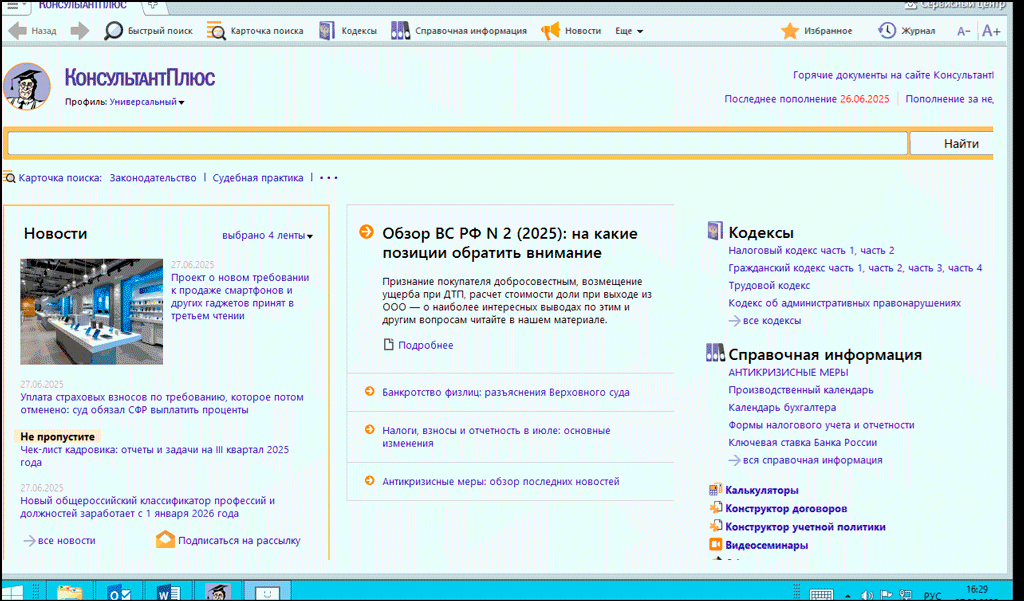1024x601 pixels.
Task: Click the Найти search button
Action: 952,144
